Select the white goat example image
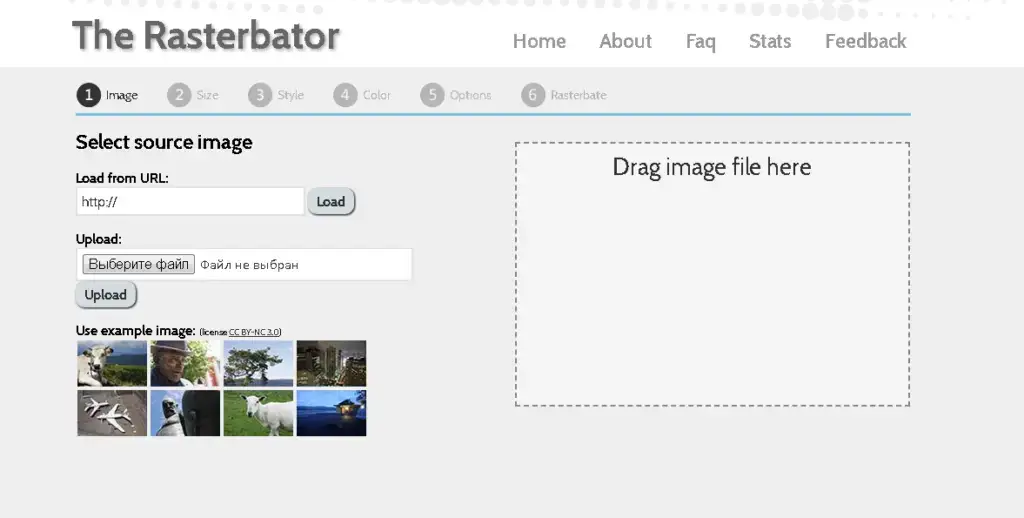This screenshot has height=518, width=1024. [x=258, y=413]
